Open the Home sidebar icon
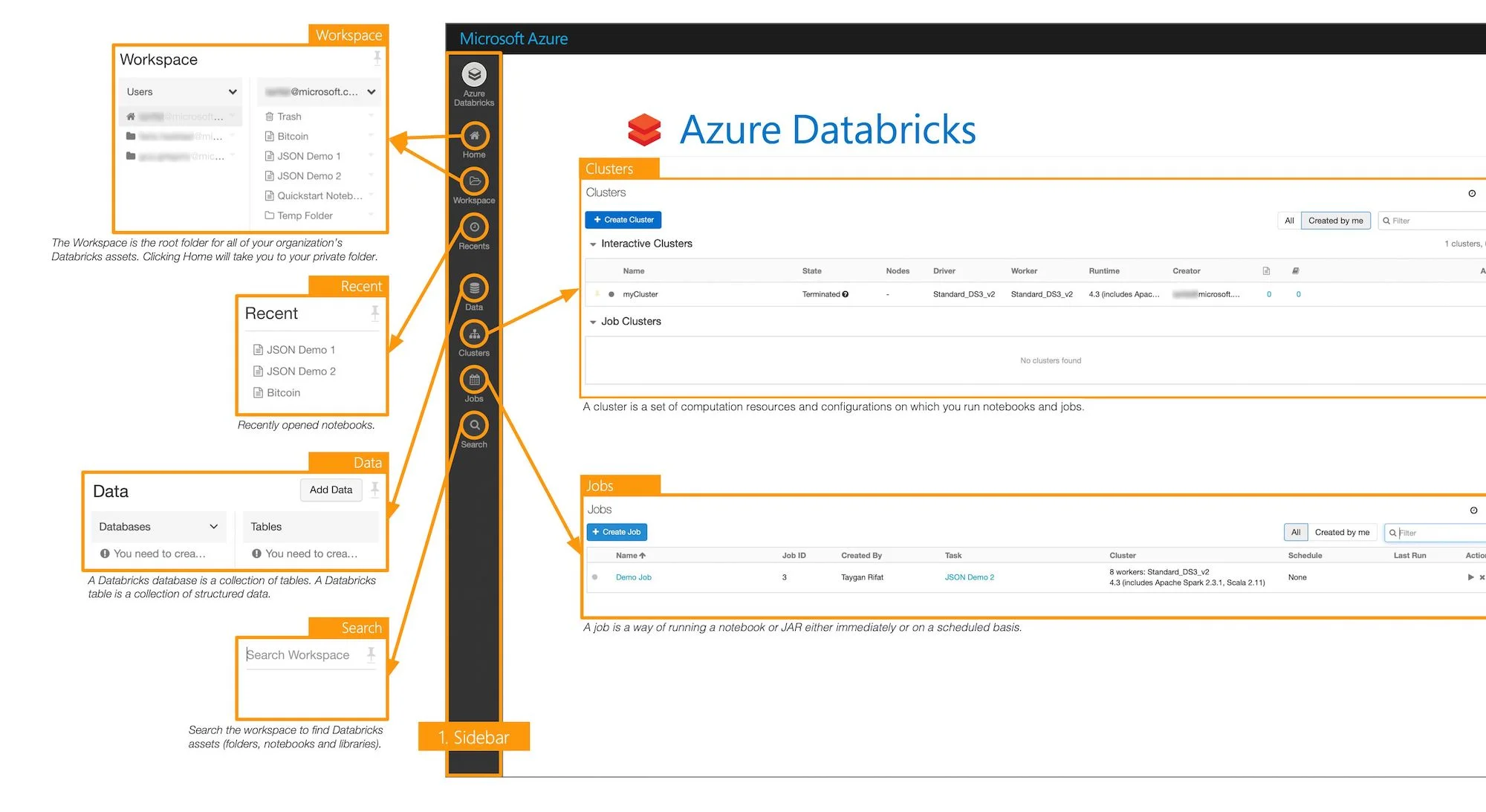 (474, 136)
